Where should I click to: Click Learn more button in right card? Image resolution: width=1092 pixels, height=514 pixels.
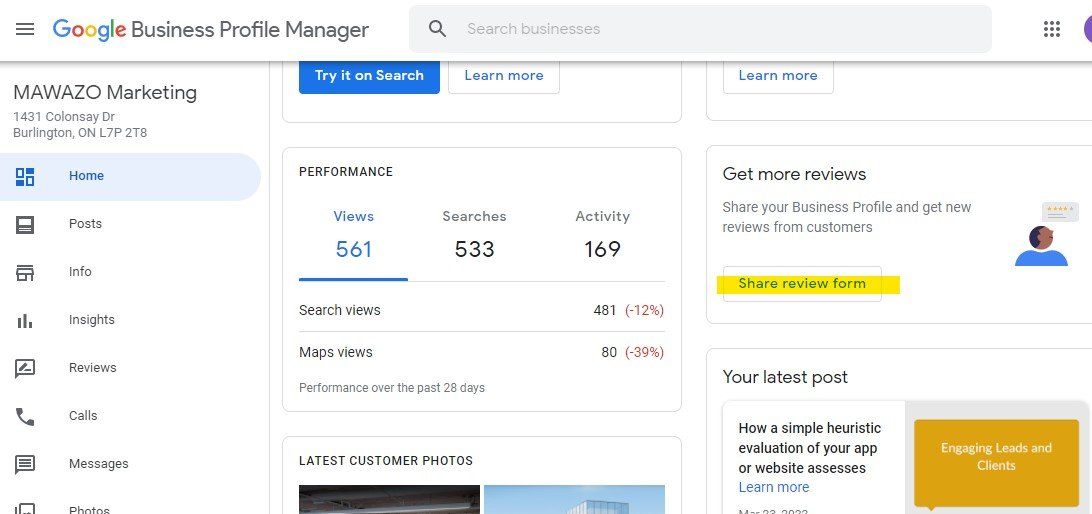coord(778,76)
